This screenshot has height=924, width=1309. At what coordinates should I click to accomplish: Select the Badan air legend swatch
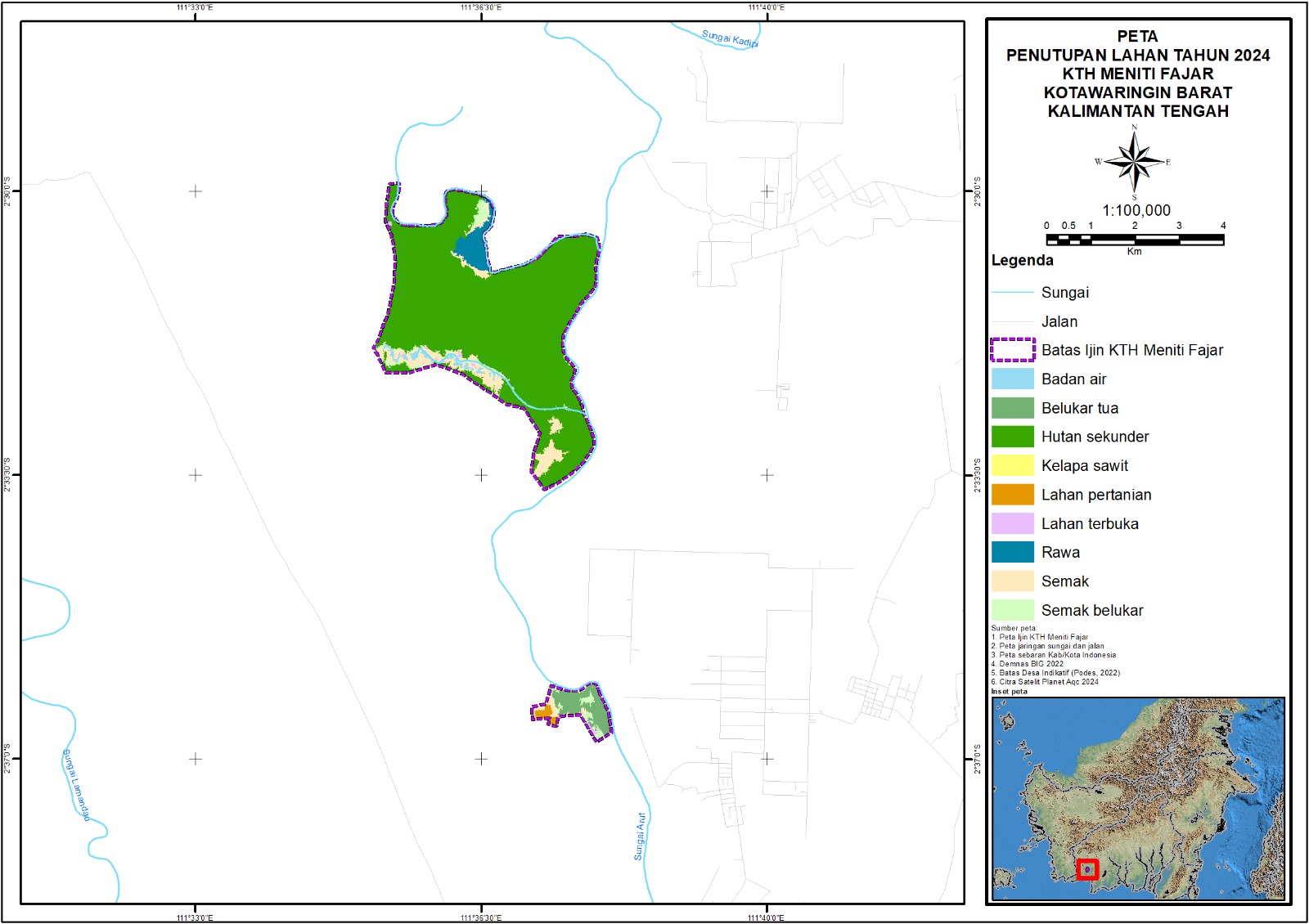pyautogui.click(x=1012, y=379)
